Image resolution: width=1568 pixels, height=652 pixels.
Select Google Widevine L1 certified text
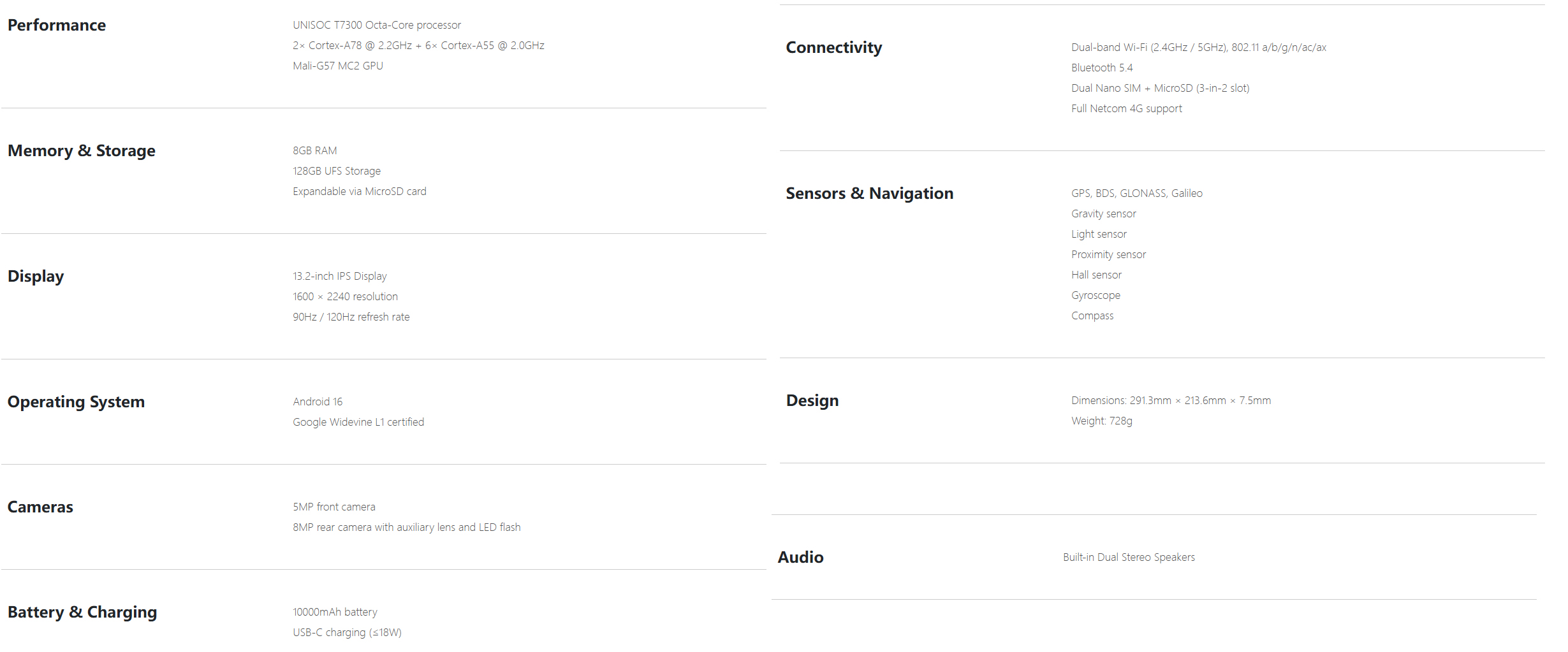[x=358, y=422]
